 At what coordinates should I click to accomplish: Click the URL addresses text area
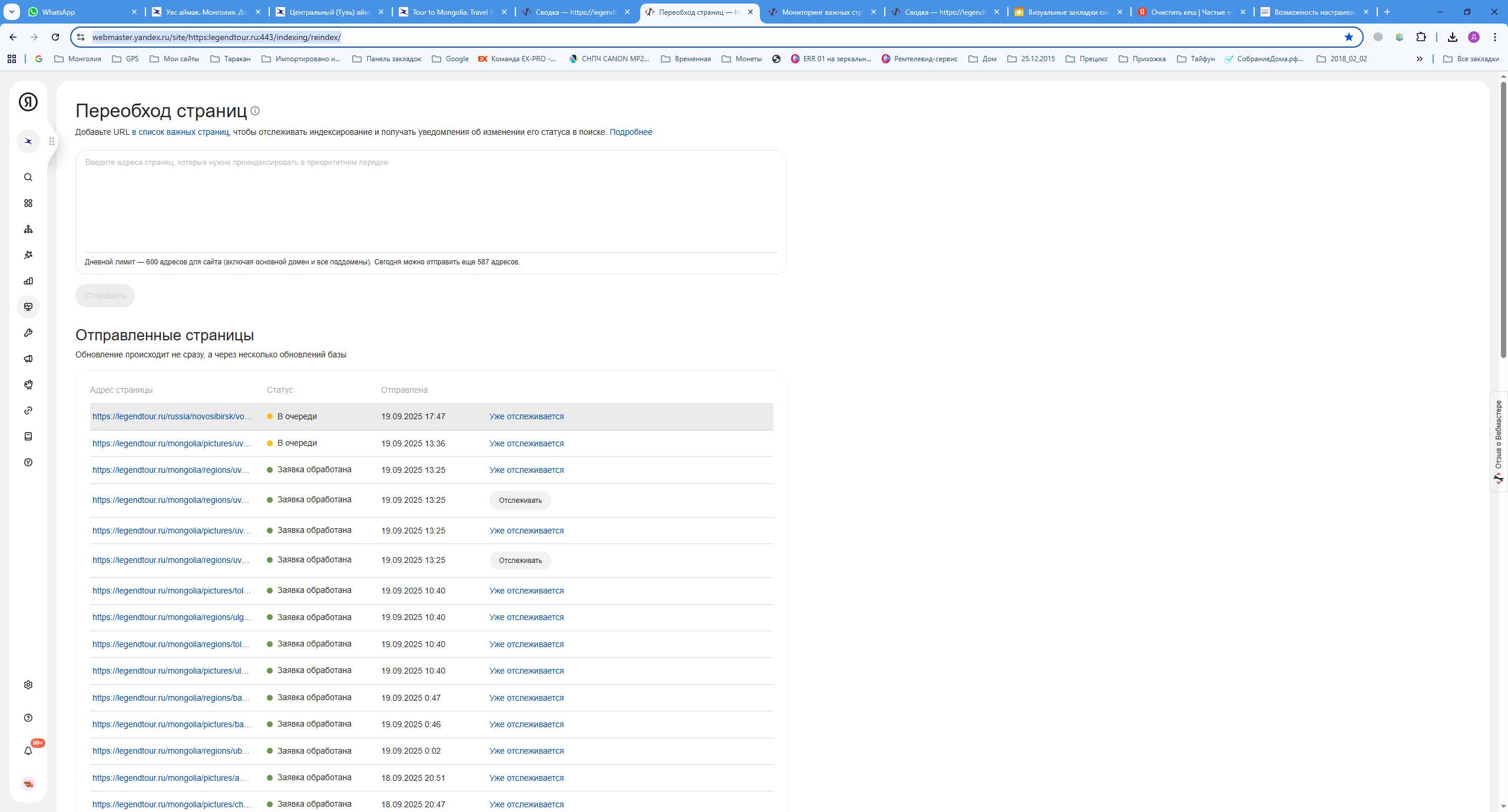click(x=430, y=200)
